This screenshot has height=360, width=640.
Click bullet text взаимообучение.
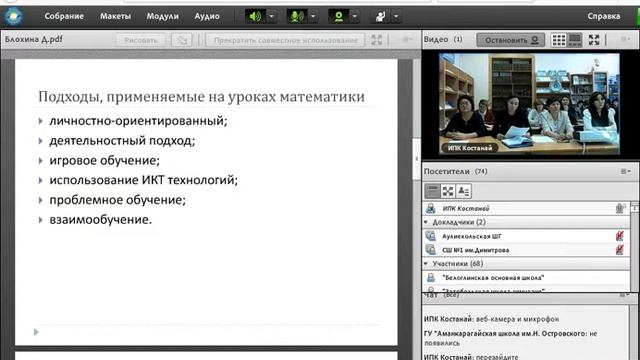tap(100, 220)
